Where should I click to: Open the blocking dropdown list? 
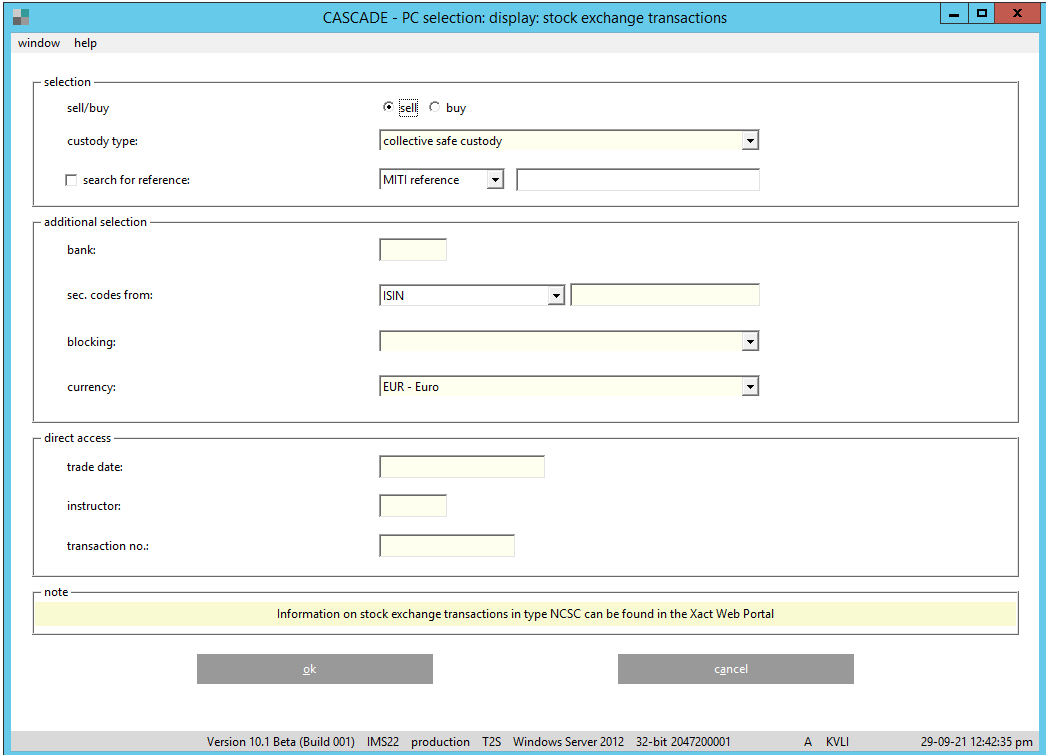pyautogui.click(x=750, y=342)
